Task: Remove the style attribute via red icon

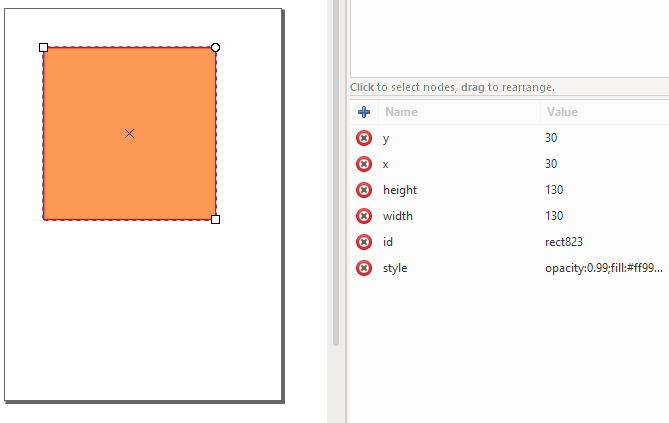Action: pyautogui.click(x=364, y=268)
